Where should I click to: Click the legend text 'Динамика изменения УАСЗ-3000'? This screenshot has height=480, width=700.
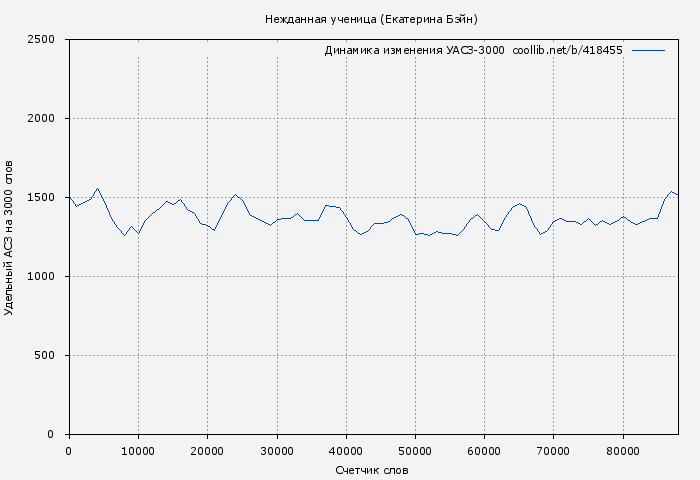414,50
